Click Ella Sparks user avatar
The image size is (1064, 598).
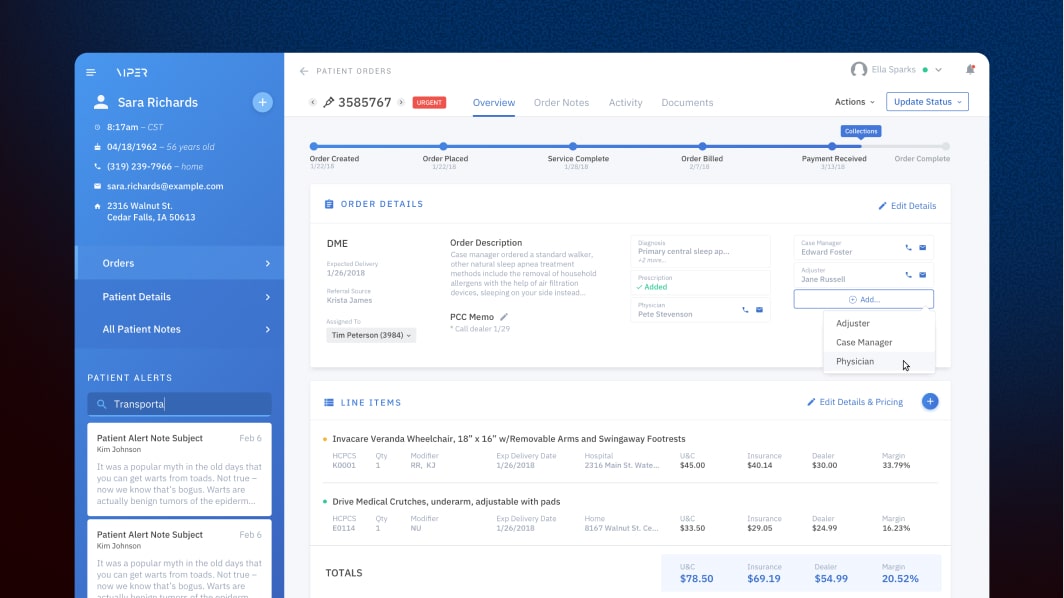click(858, 69)
